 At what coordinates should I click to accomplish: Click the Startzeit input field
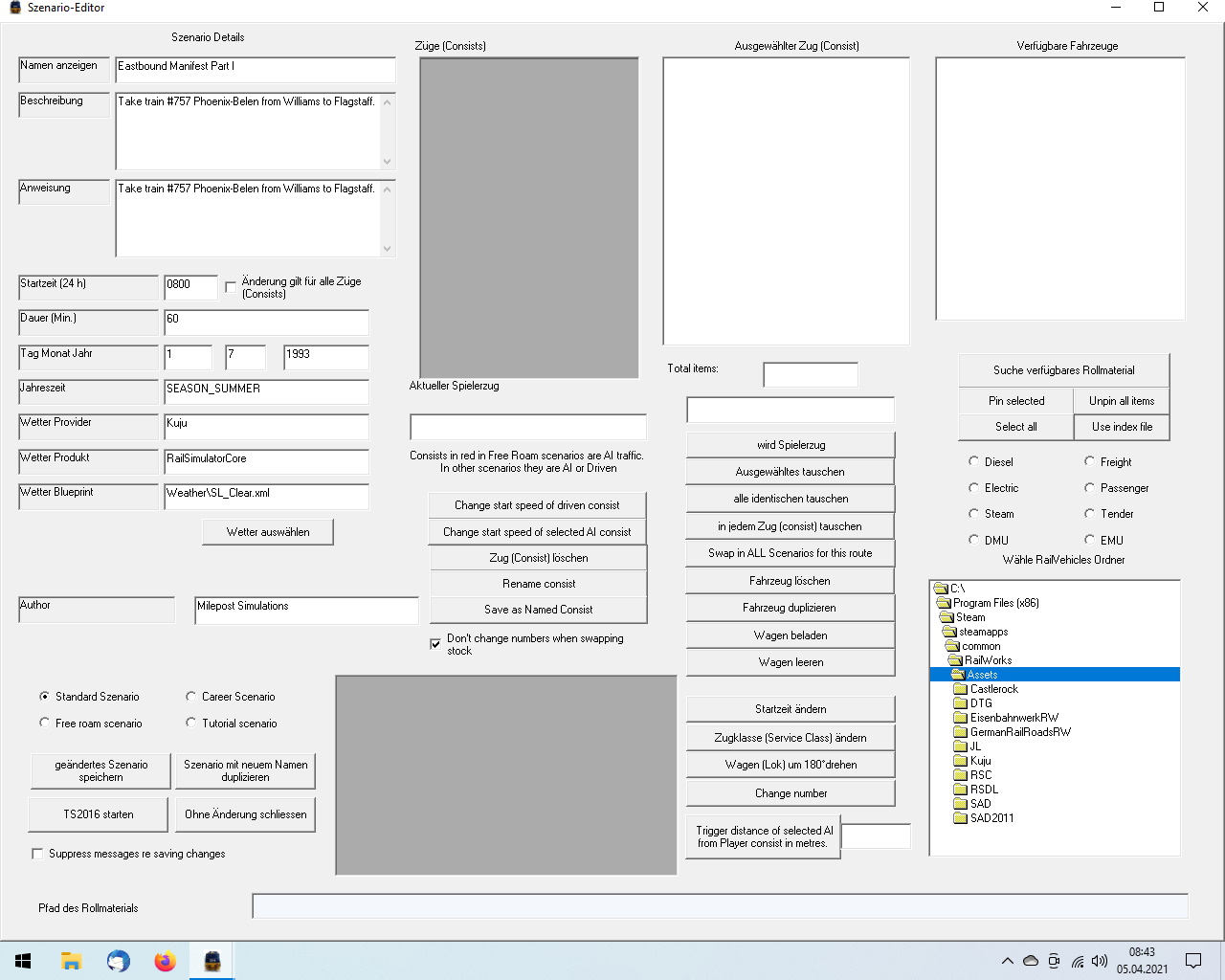190,285
